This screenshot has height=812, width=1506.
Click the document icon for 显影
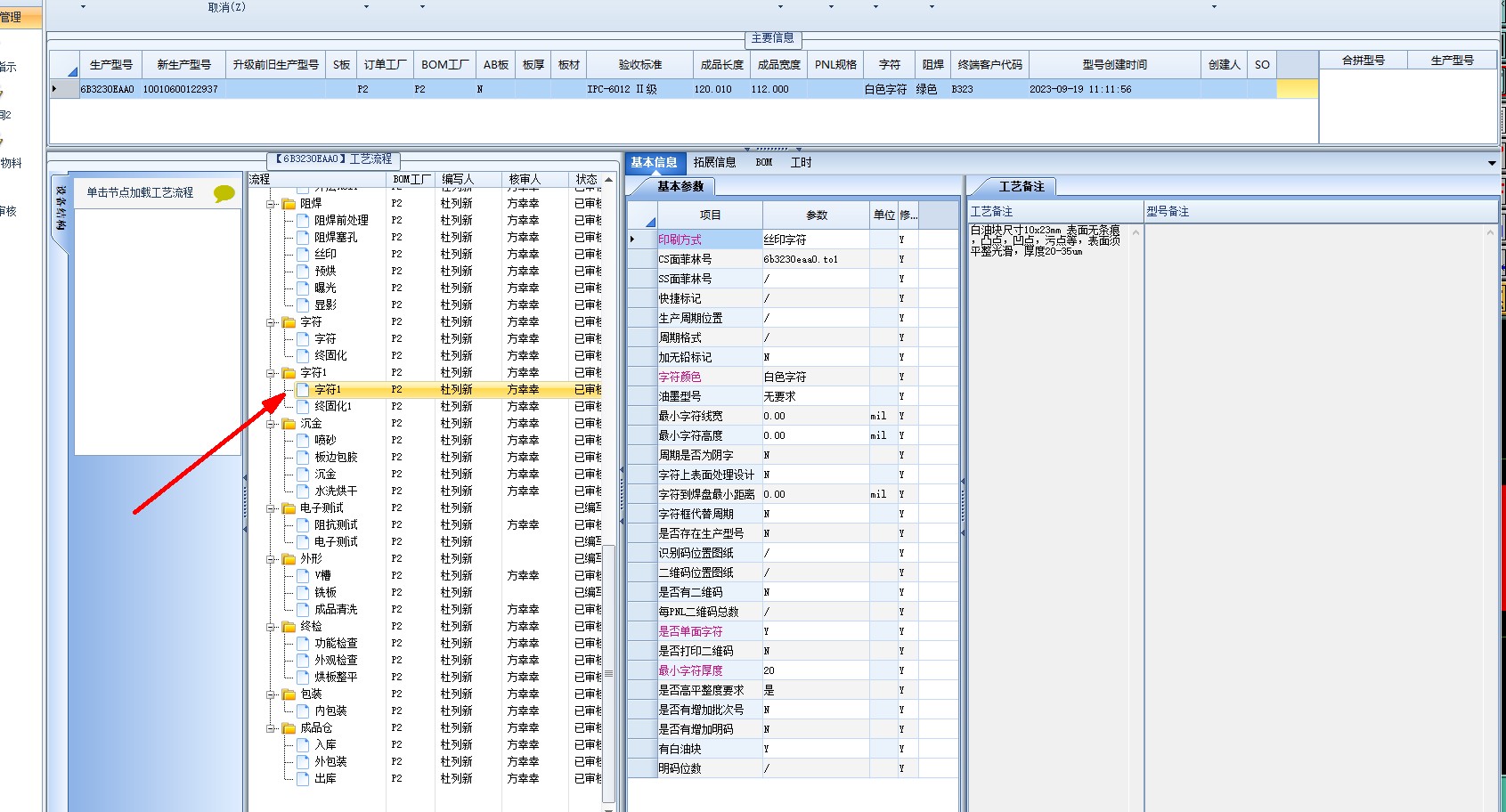(x=303, y=304)
